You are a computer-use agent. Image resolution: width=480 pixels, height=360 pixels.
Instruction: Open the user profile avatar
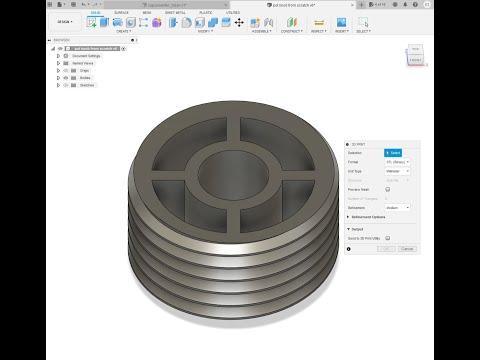[427, 5]
